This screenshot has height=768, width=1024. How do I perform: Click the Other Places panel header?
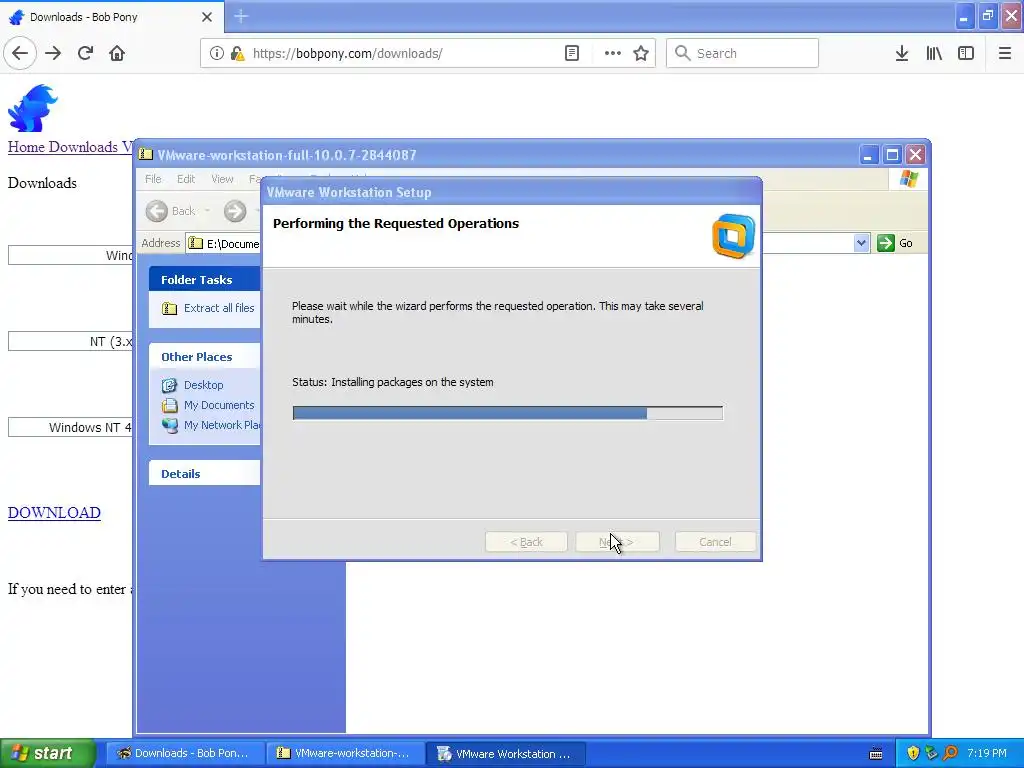tap(204, 357)
